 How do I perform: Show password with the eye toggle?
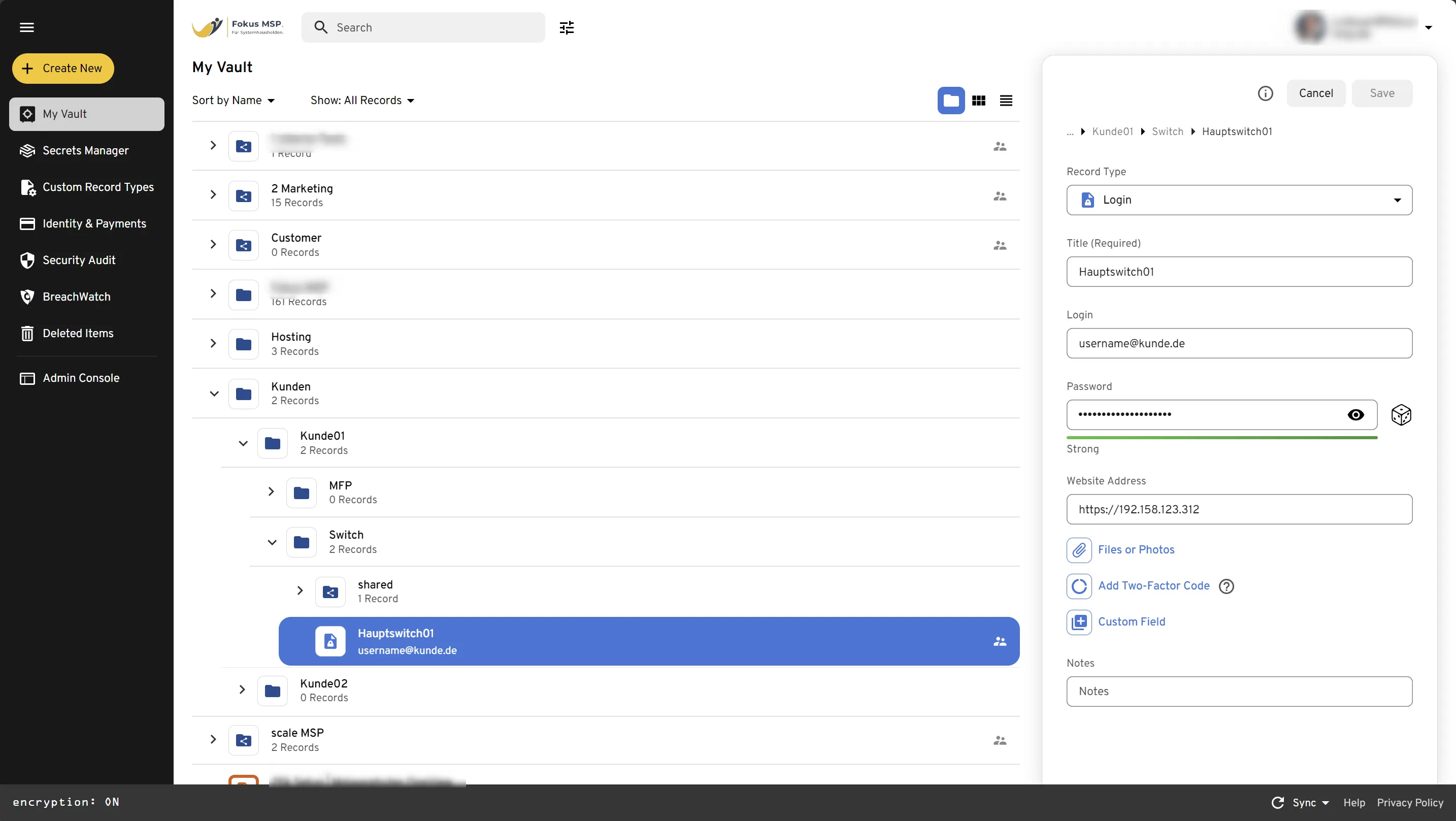[1355, 415]
